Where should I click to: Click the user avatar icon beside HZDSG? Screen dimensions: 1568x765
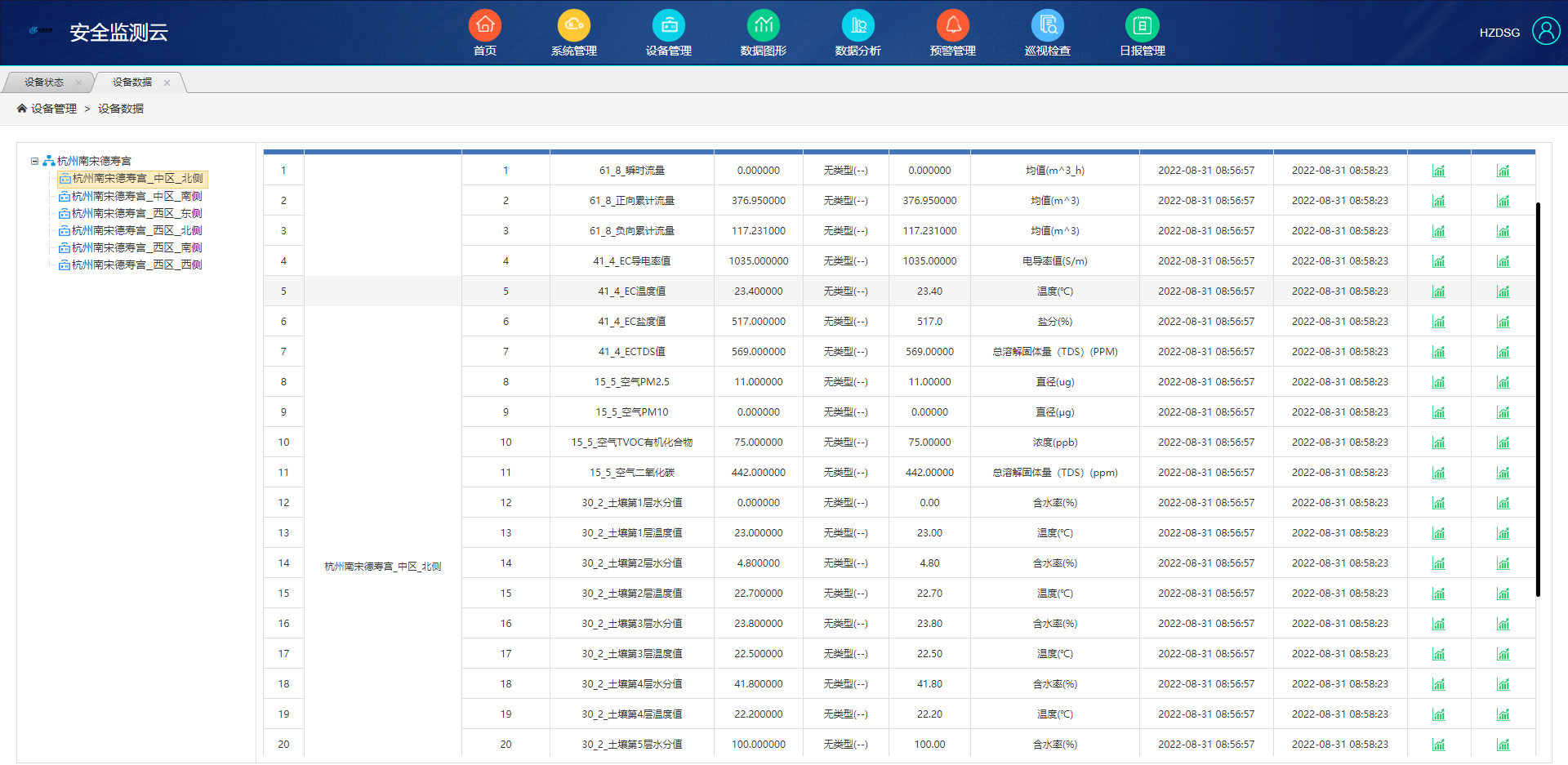tap(1546, 31)
